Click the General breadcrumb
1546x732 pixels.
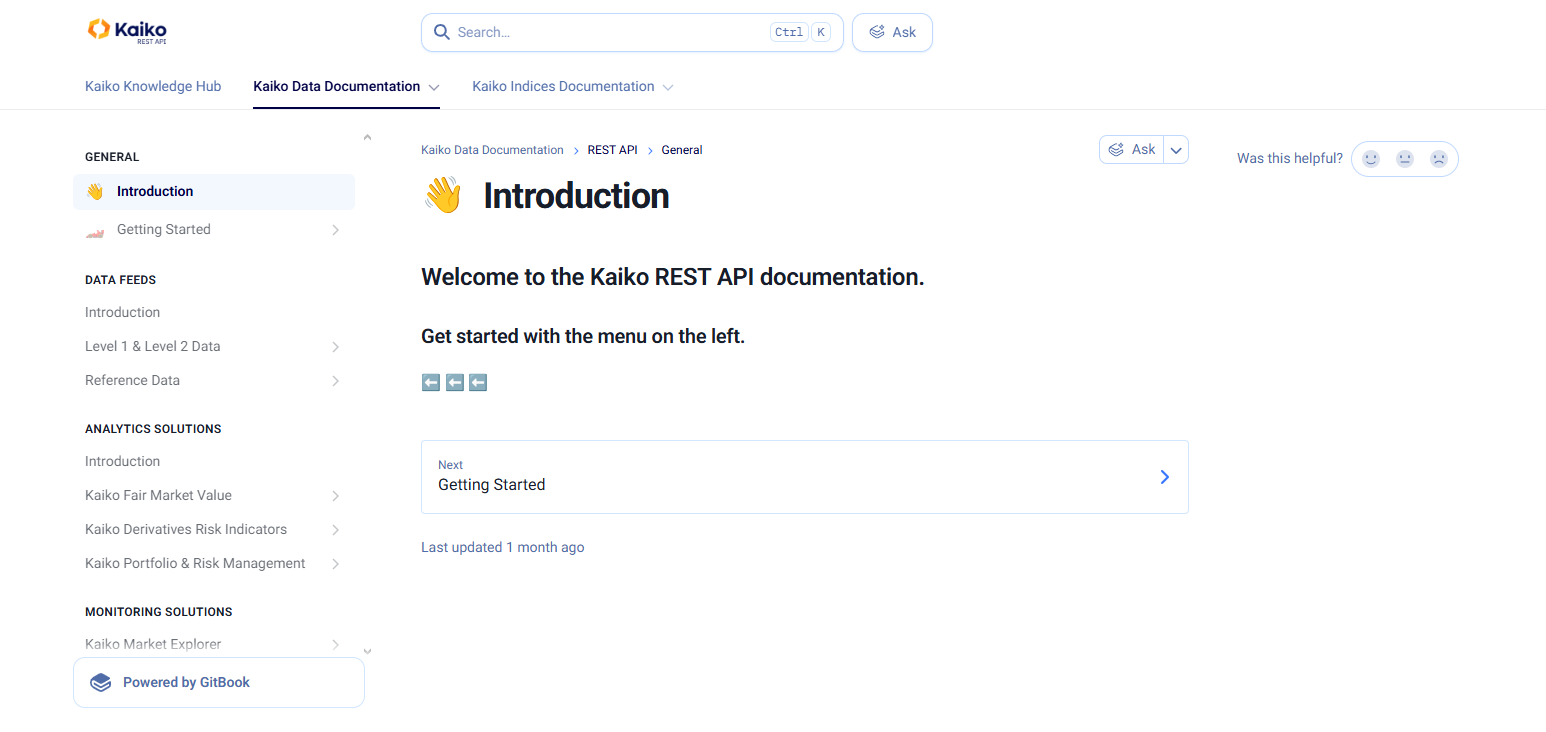(x=682, y=150)
